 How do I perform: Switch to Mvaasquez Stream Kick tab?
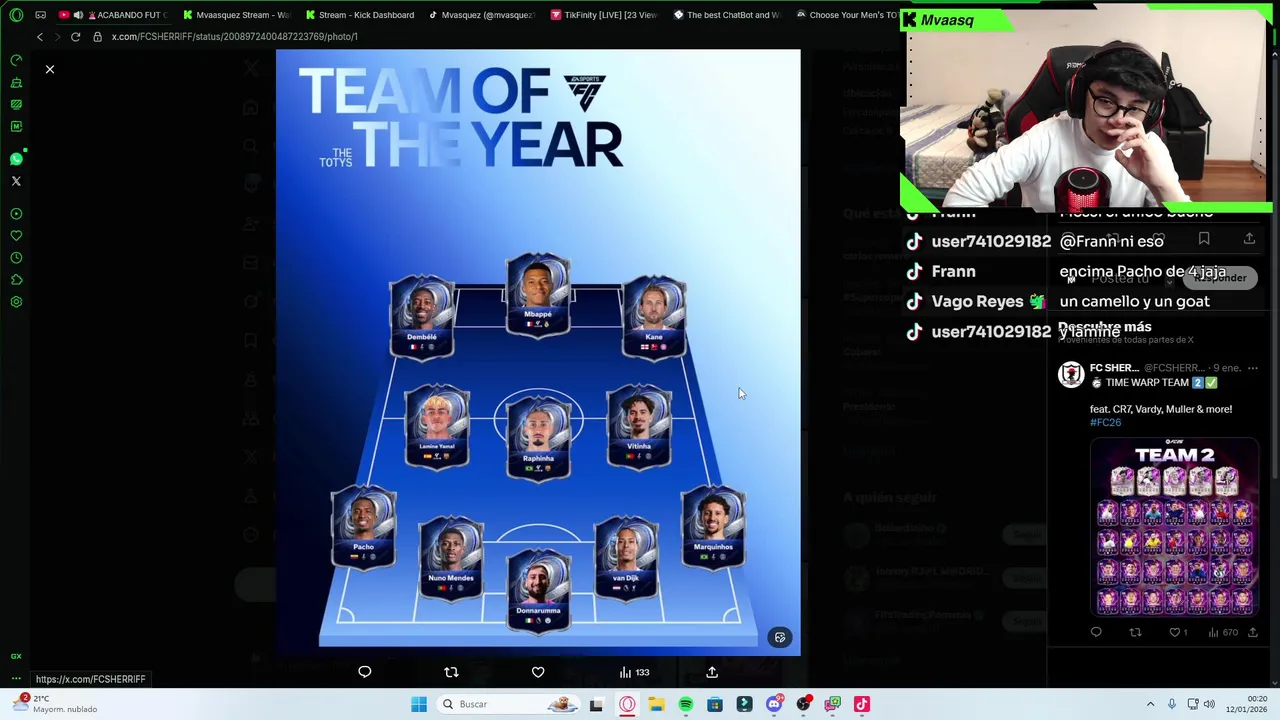pyautogui.click(x=236, y=15)
